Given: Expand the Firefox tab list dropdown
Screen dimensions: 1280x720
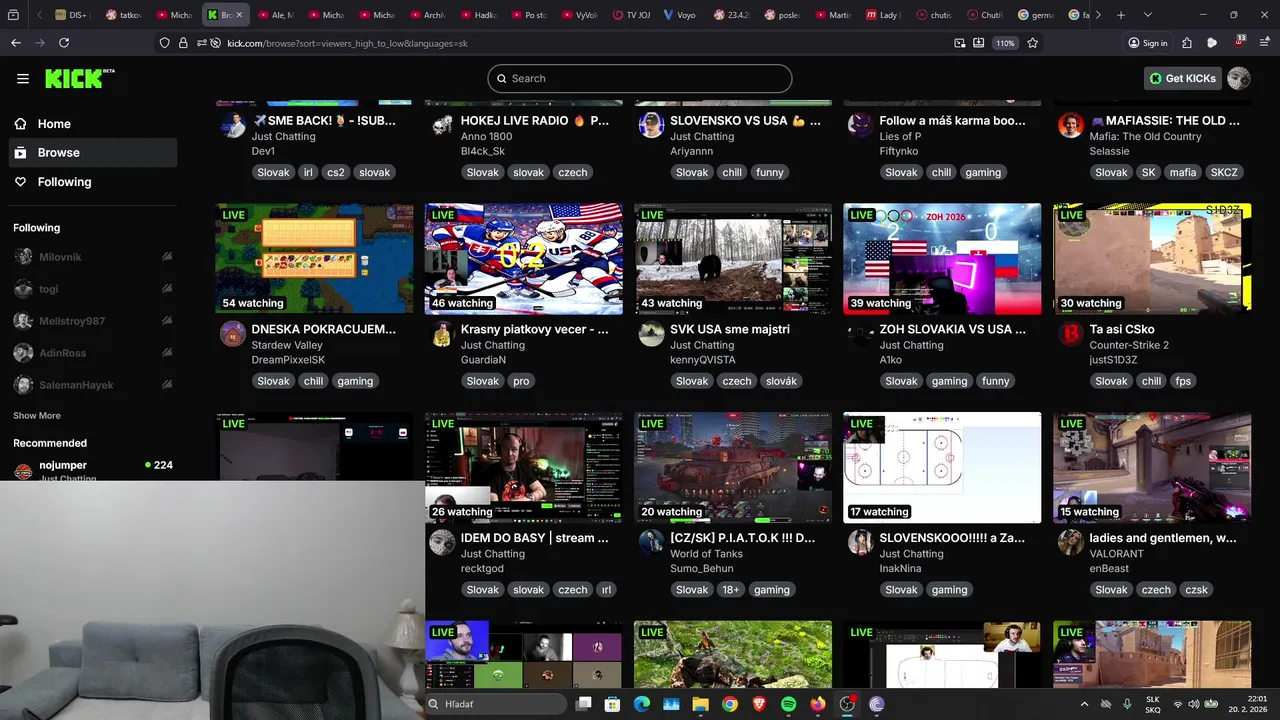Looking at the screenshot, I should pyautogui.click(x=1147, y=15).
